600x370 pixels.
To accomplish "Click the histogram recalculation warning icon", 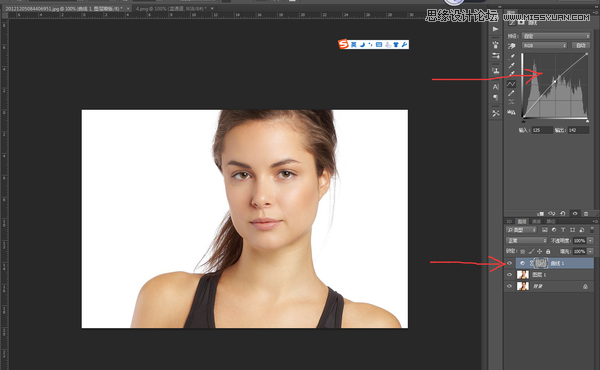I will [x=511, y=112].
